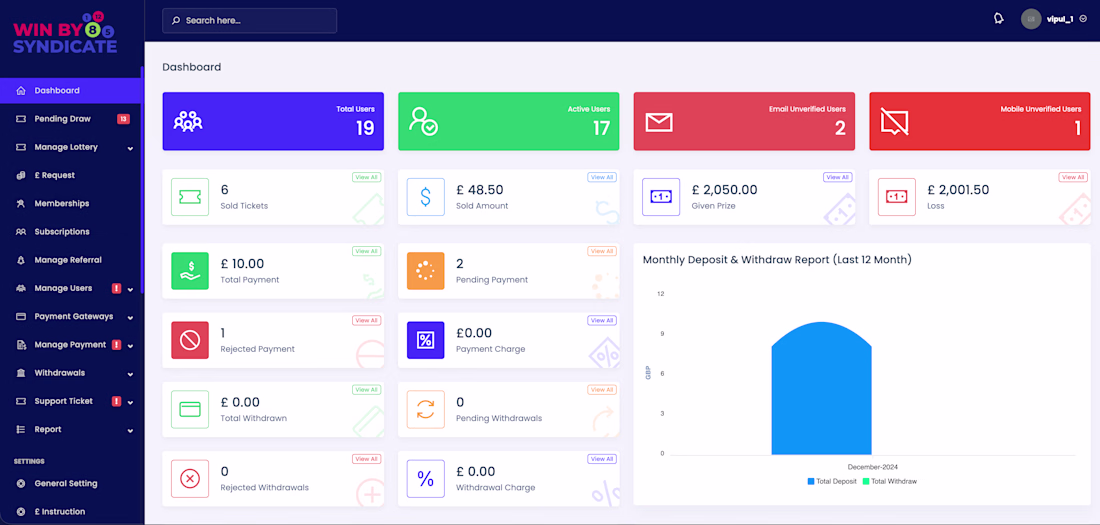Open Manage Referral menu item

click(x=70, y=260)
